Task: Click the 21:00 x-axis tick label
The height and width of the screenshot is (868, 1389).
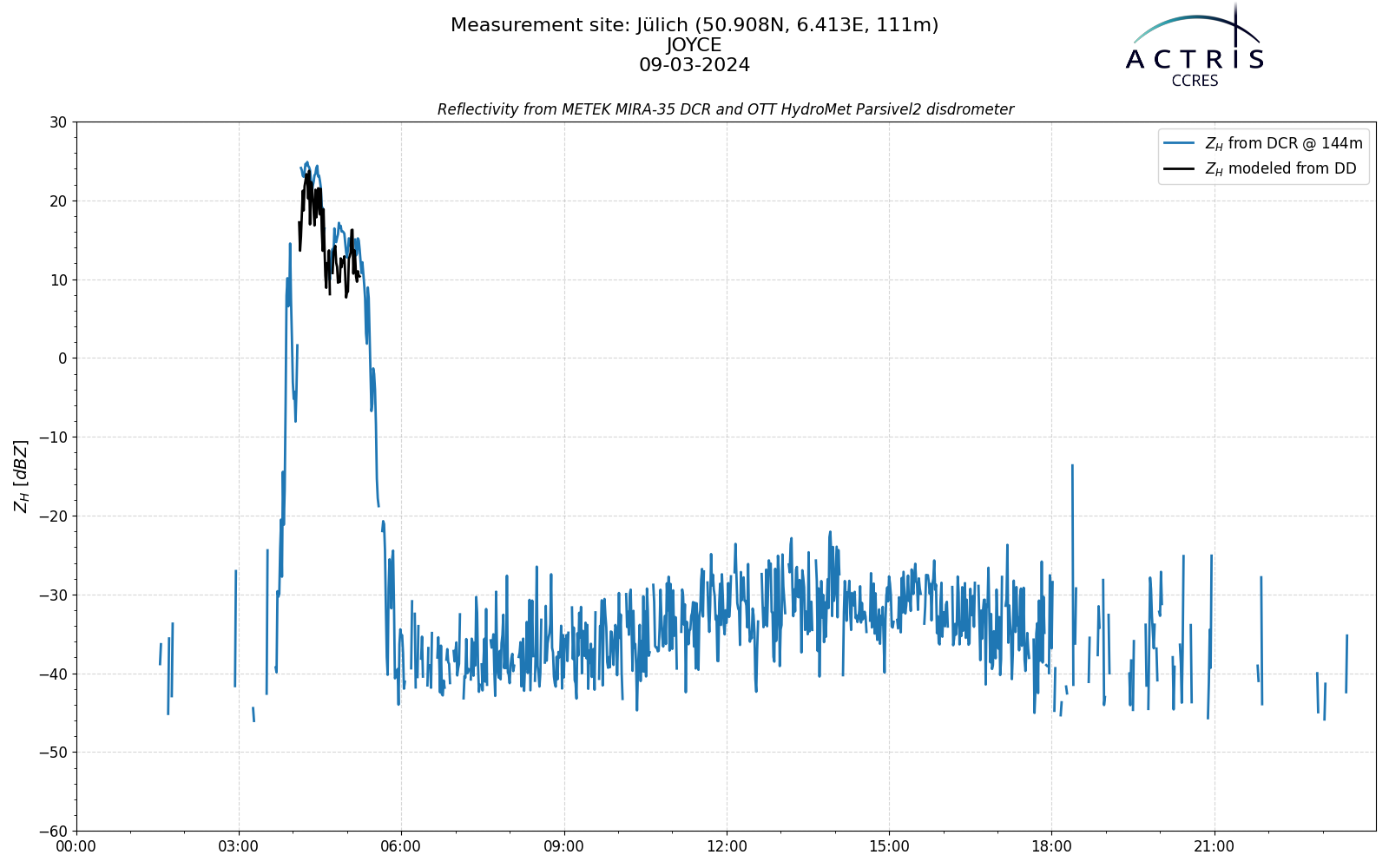Action: click(1214, 846)
